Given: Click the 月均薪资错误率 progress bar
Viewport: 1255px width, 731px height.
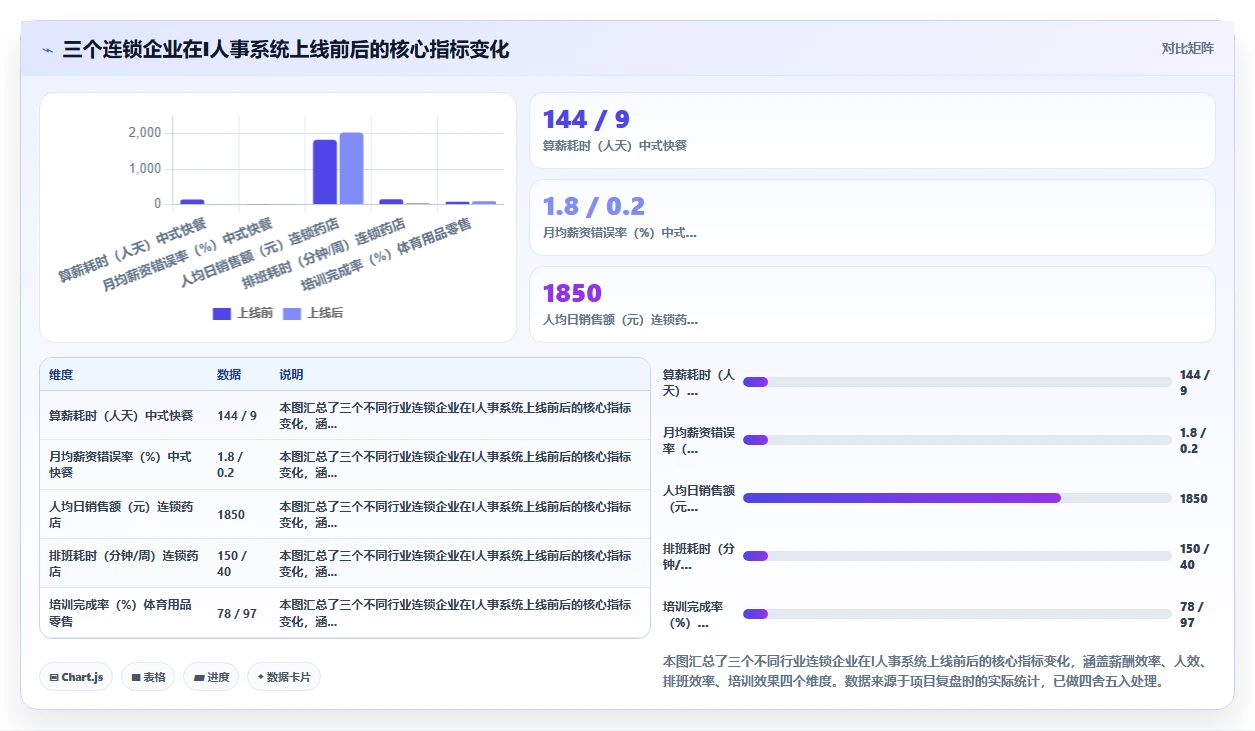Looking at the screenshot, I should 957,440.
